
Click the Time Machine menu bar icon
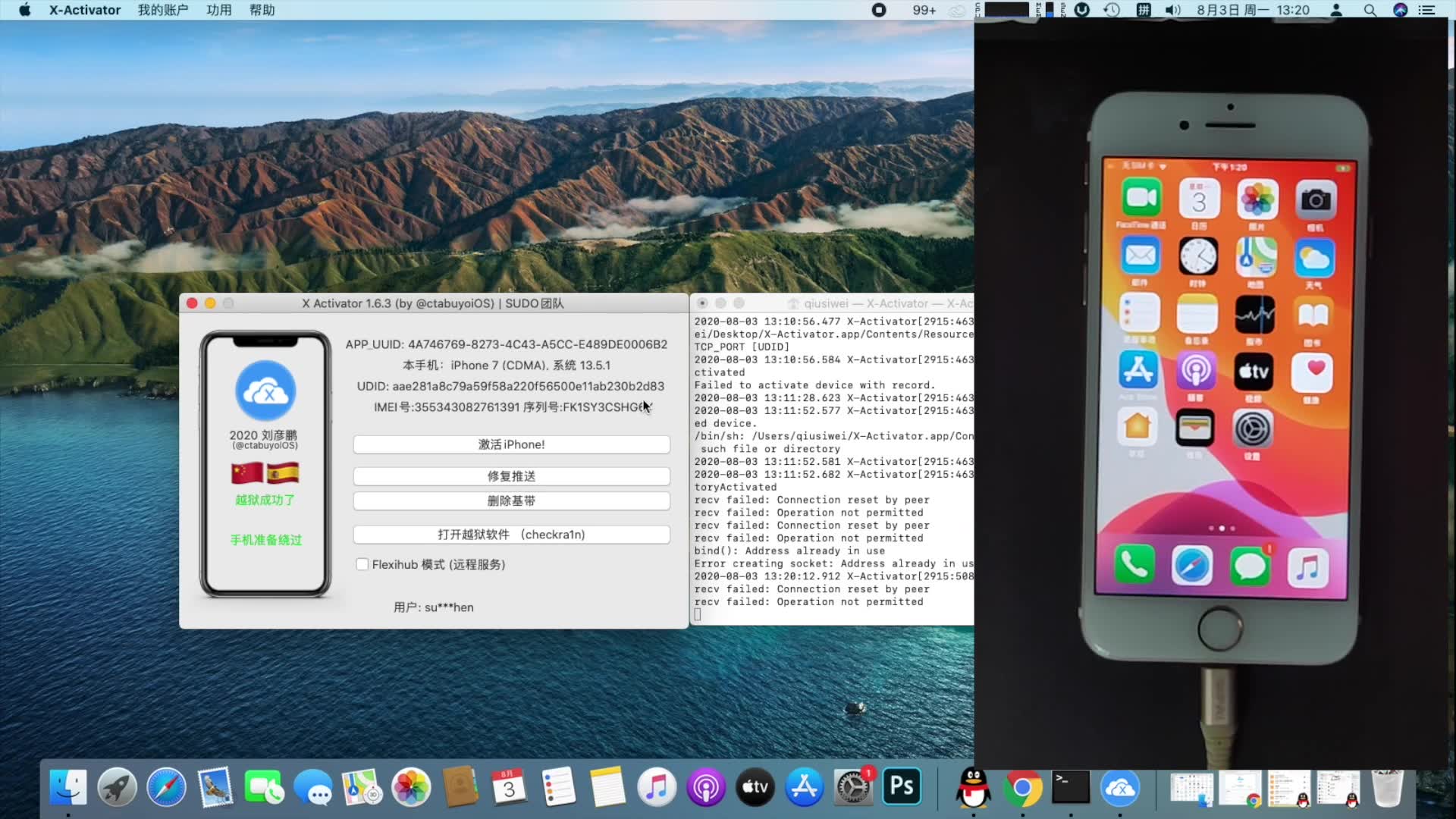click(x=1112, y=10)
